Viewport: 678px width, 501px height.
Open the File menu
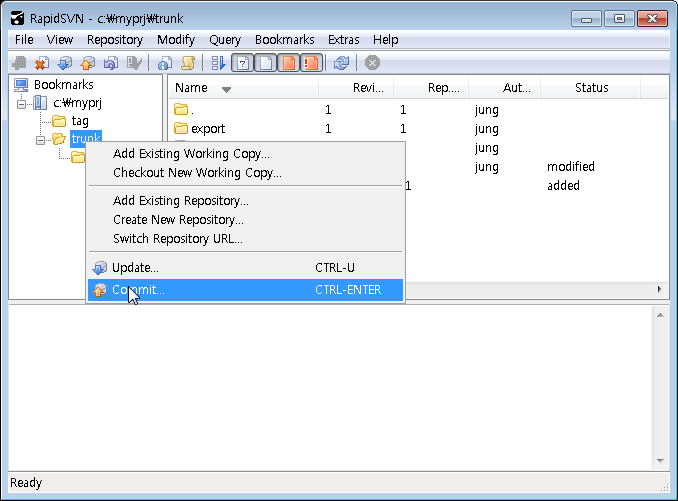[24, 40]
